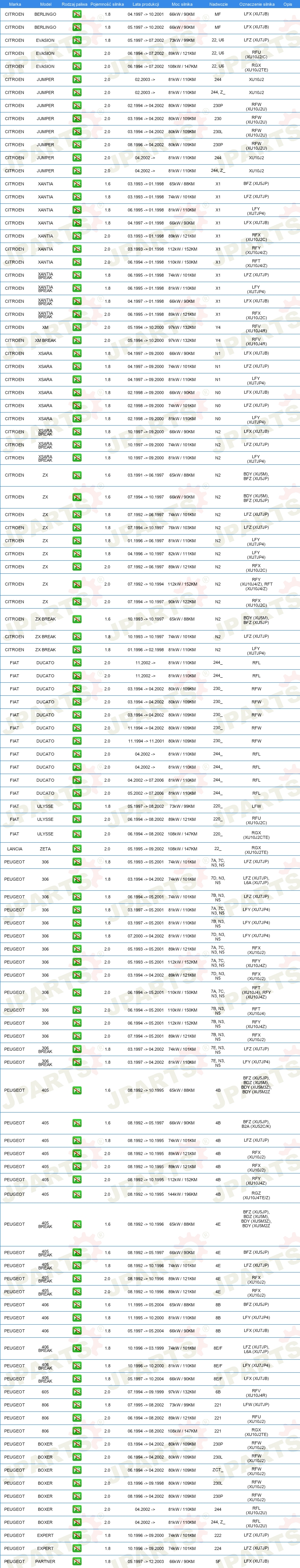Click fuel icon in CITROEN ZX 82kW / 111KM row
300x1568 pixels.
(x=77, y=554)
